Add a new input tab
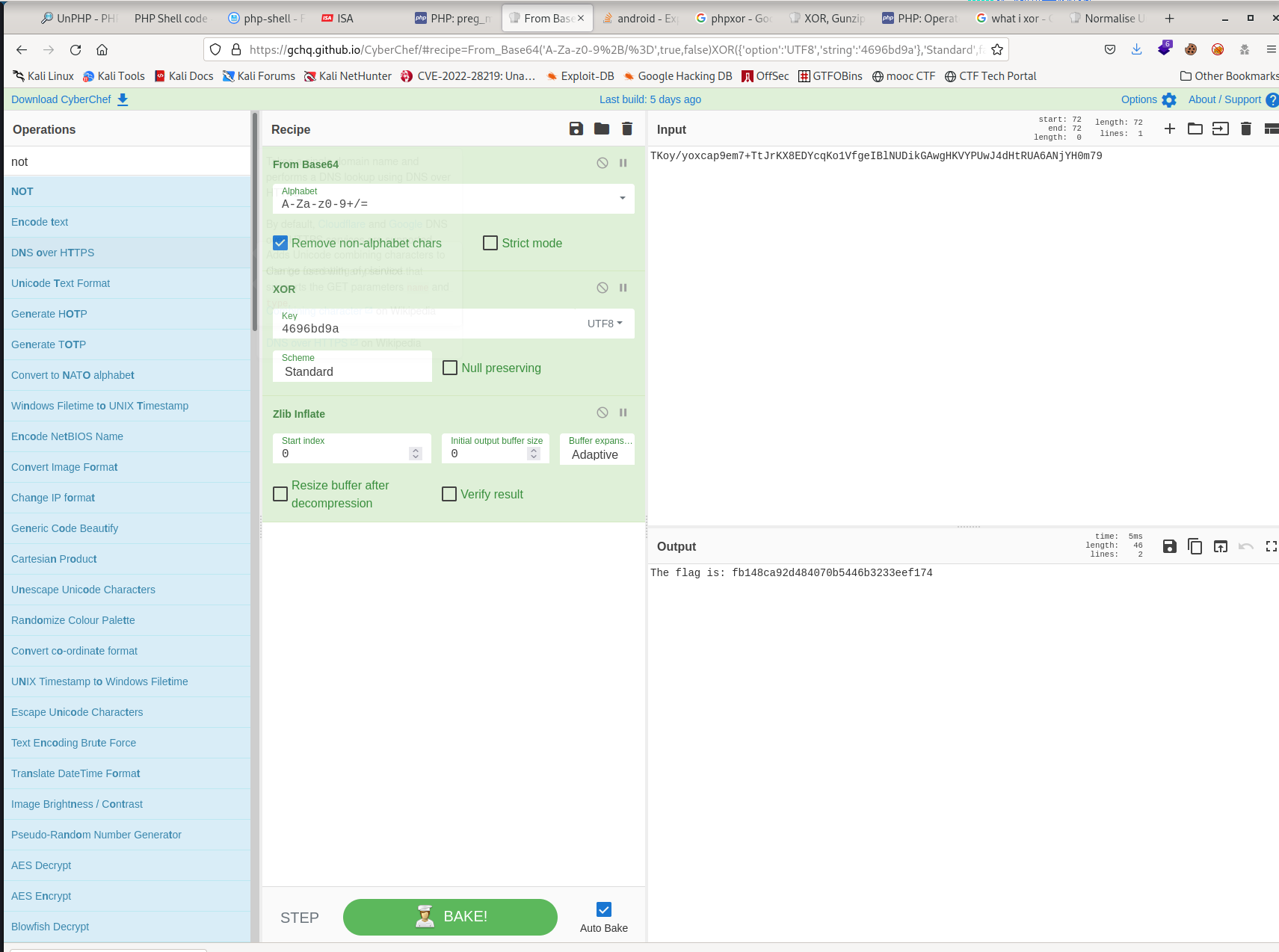1279x952 pixels. pos(1169,129)
